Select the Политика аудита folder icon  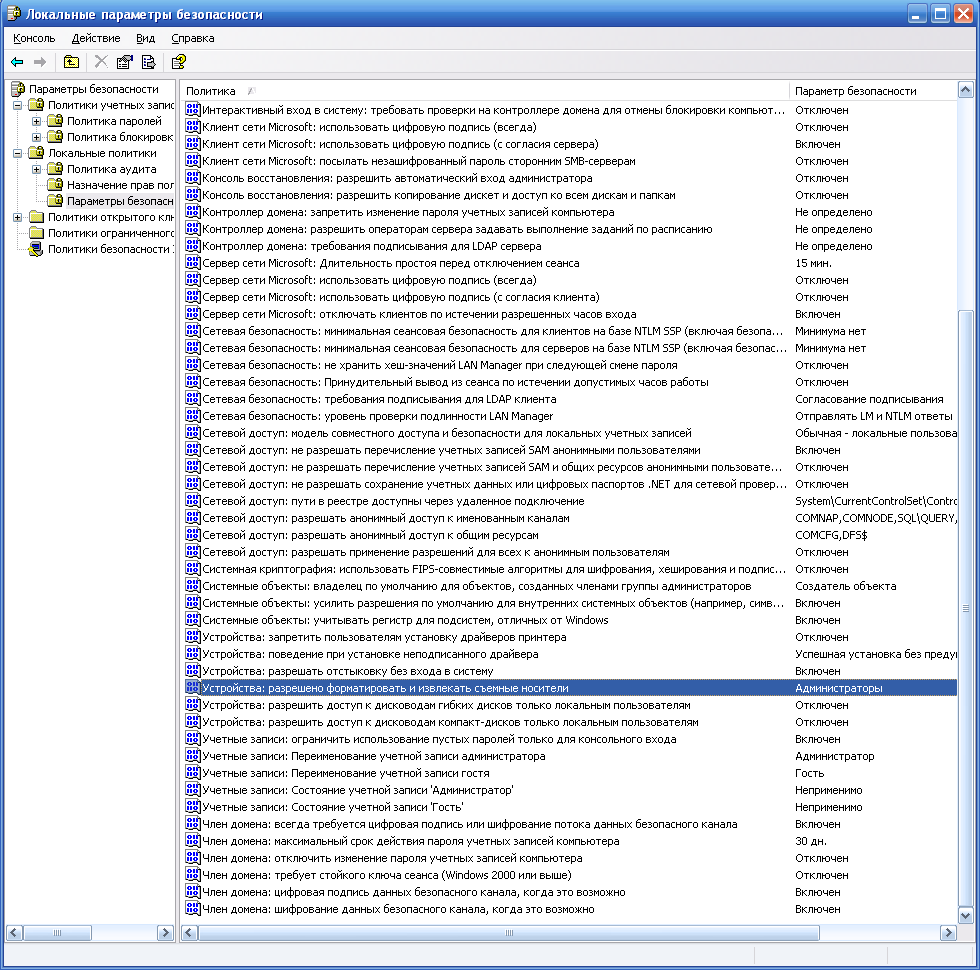56,169
